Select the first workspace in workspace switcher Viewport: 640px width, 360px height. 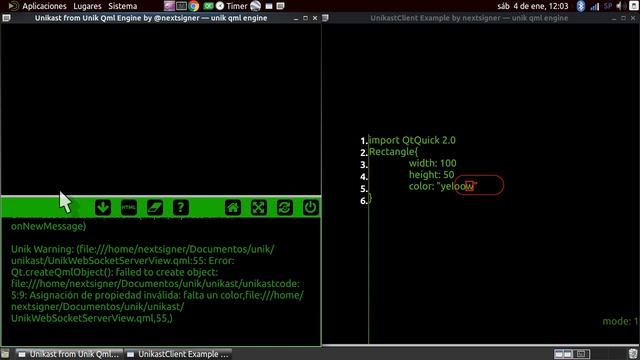pos(563,354)
